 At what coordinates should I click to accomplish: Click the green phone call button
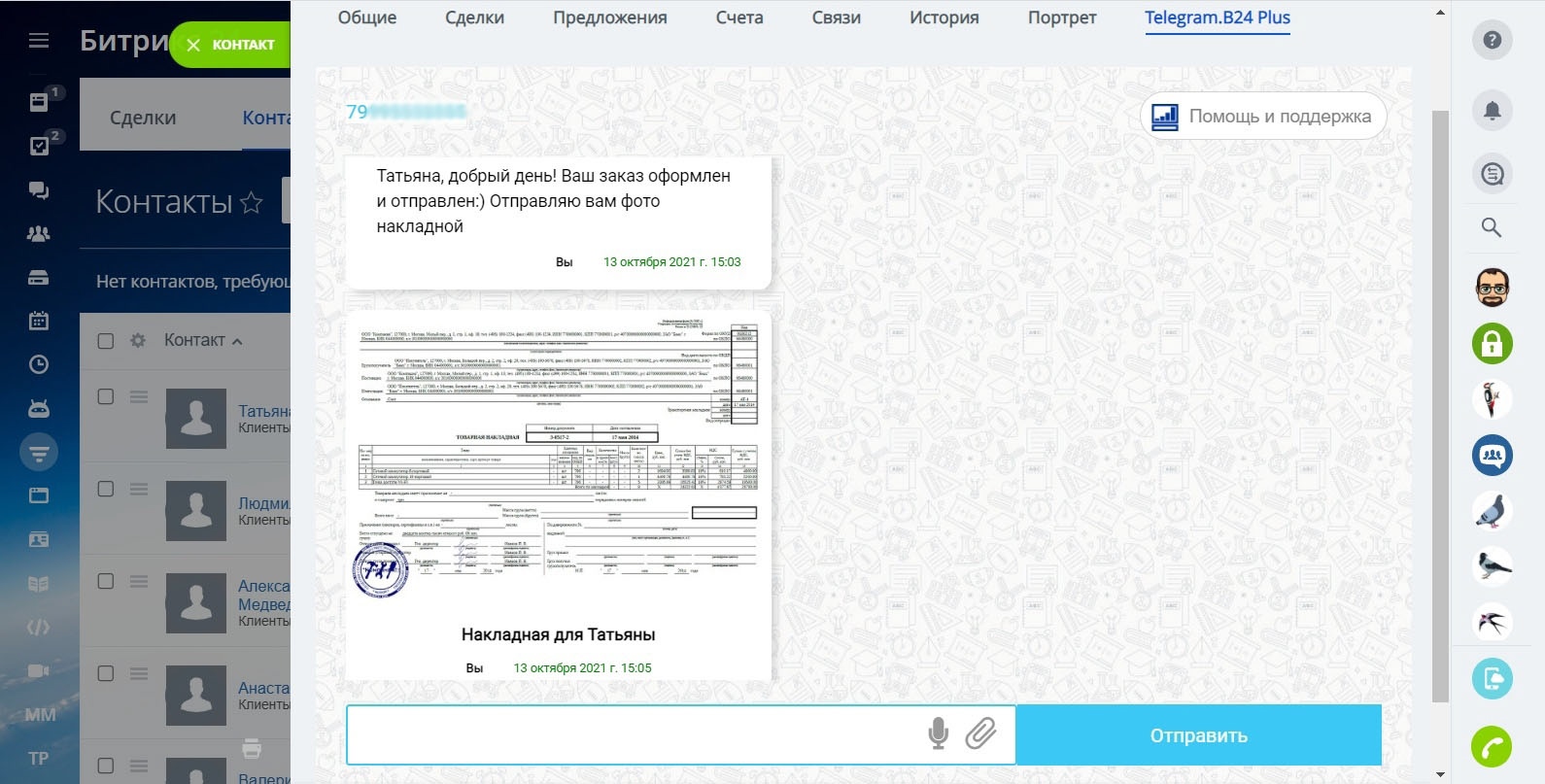pos(1493,746)
